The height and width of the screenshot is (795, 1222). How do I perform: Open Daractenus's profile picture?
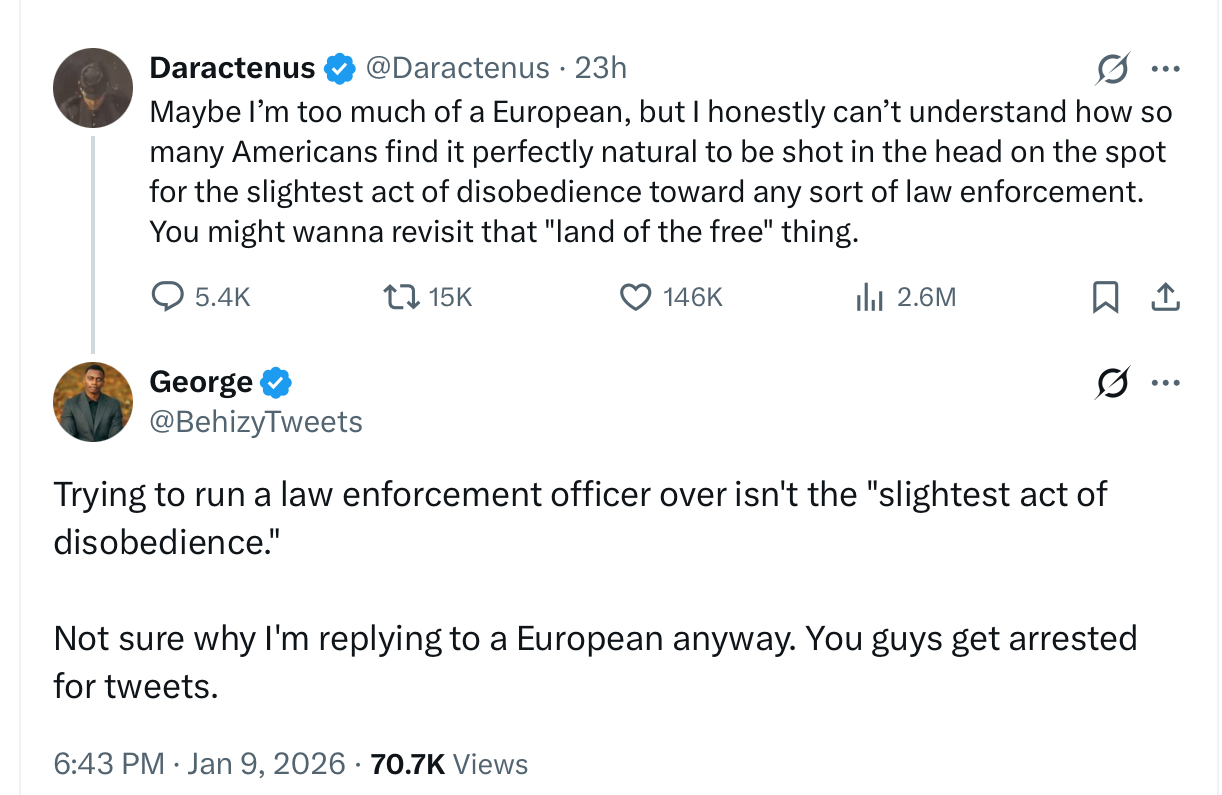pyautogui.click(x=93, y=88)
